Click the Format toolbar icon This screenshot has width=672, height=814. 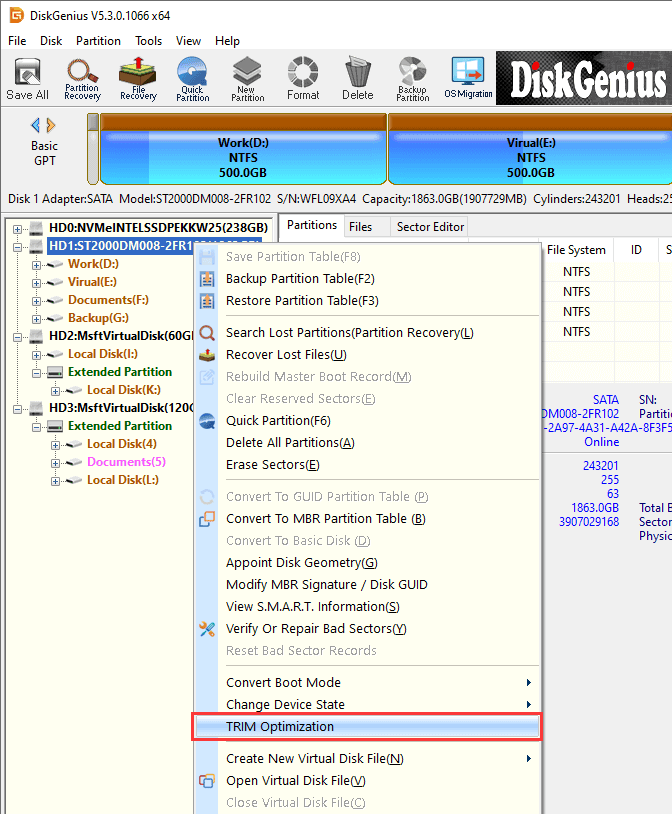click(x=303, y=78)
